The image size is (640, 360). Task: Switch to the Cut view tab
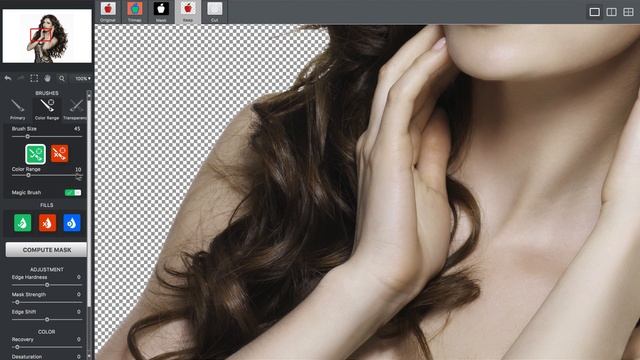[214, 12]
